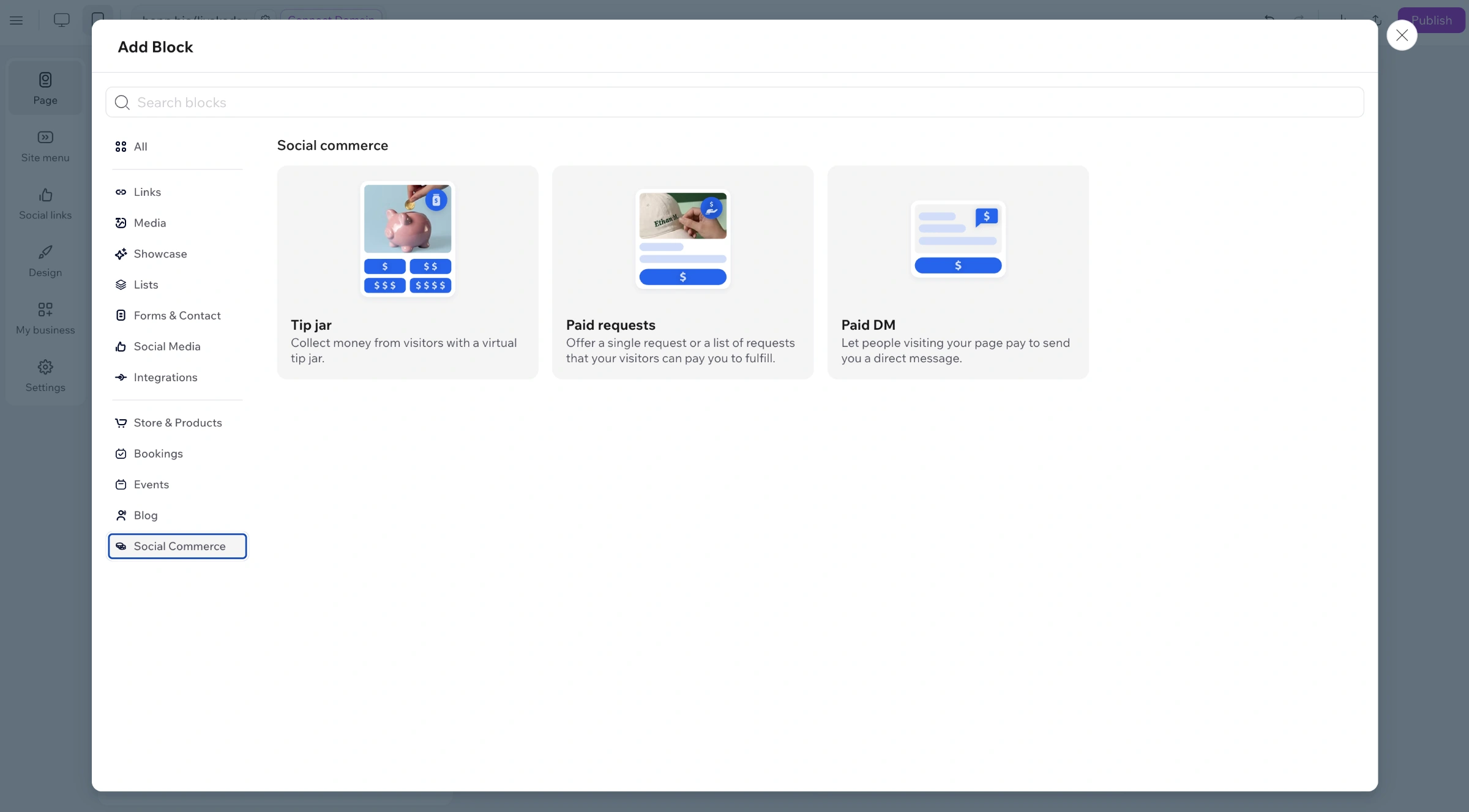Click the Tip jar title
The width and height of the screenshot is (1469, 812).
pyautogui.click(x=311, y=325)
